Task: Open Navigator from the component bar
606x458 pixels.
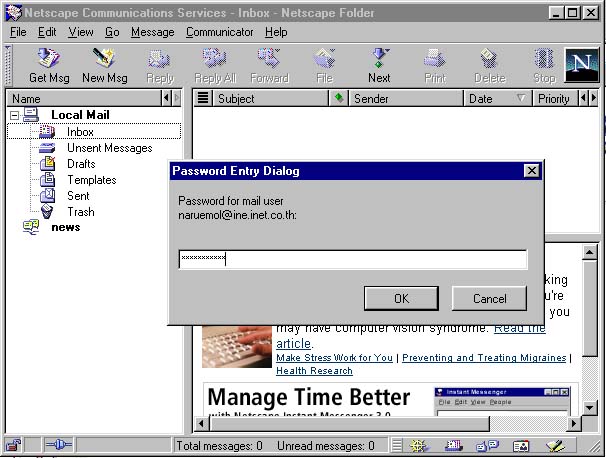Action: point(420,446)
